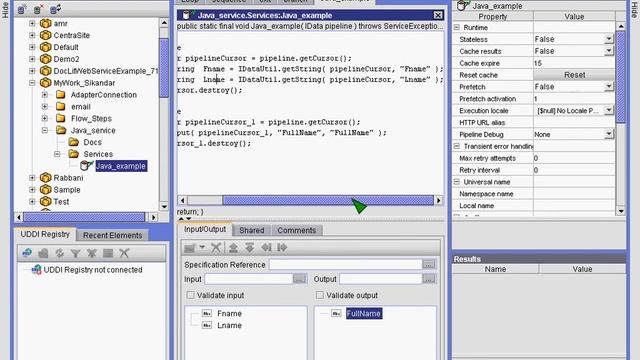Click the CentraSite package icon
The height and width of the screenshot is (360, 640).
tap(46, 35)
